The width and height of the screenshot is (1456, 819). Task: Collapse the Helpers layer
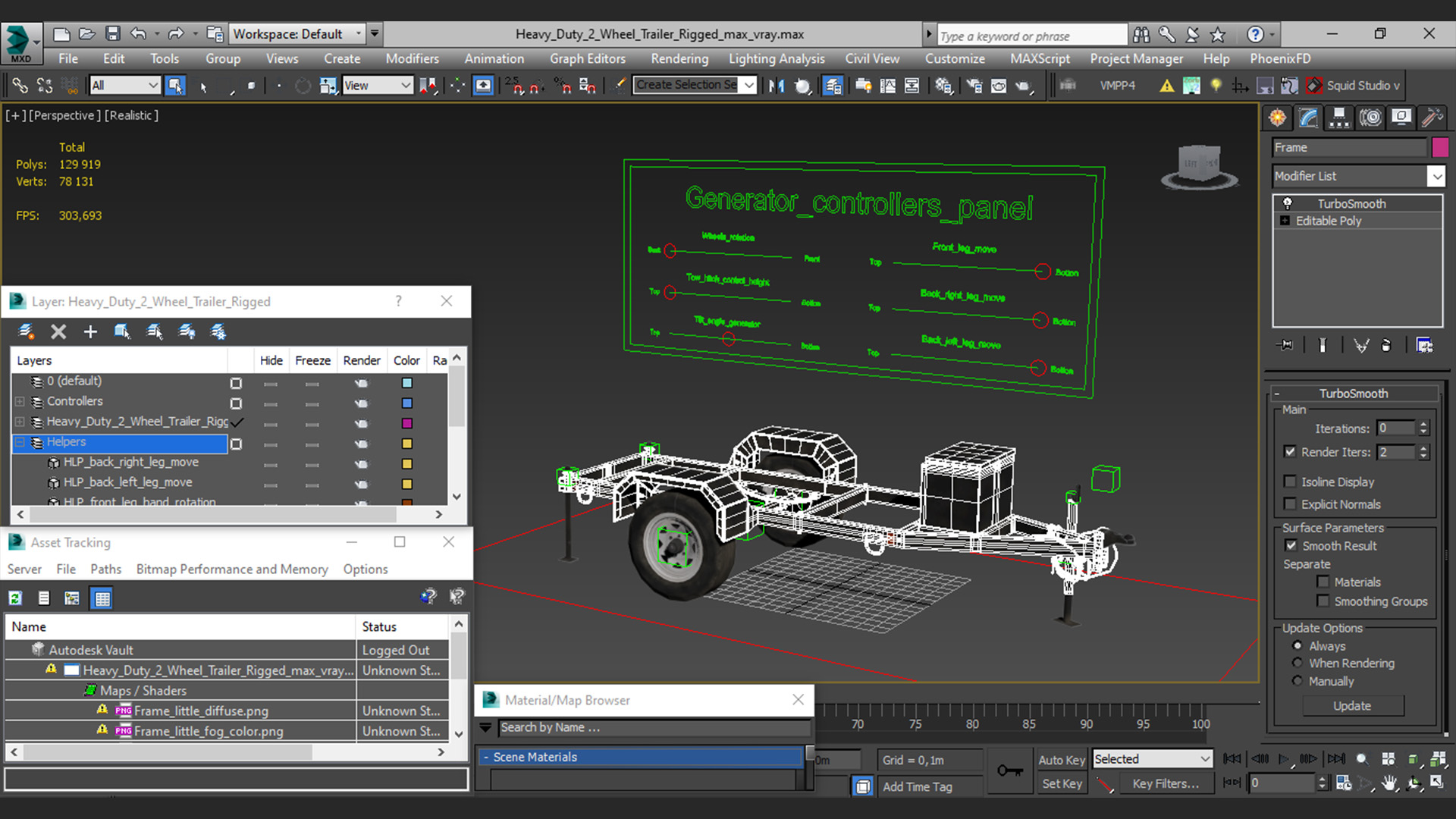(x=20, y=442)
